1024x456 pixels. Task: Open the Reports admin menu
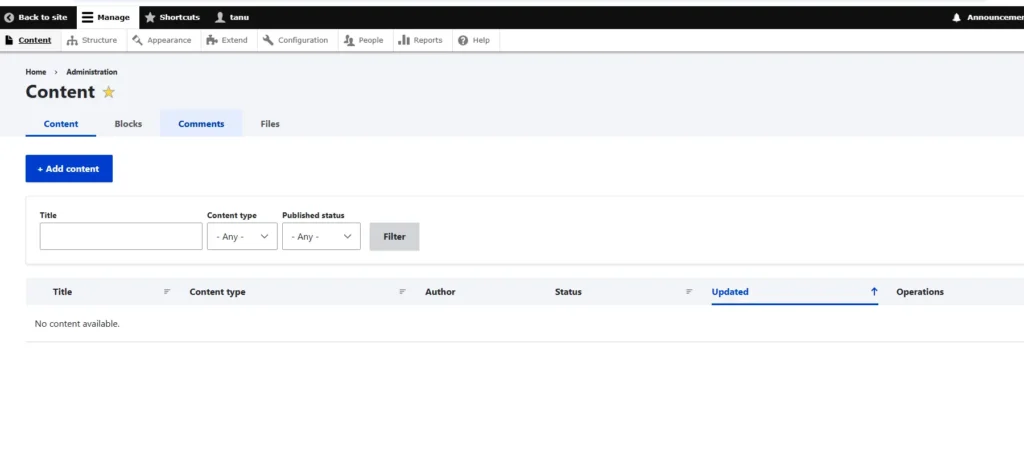[x=420, y=40]
